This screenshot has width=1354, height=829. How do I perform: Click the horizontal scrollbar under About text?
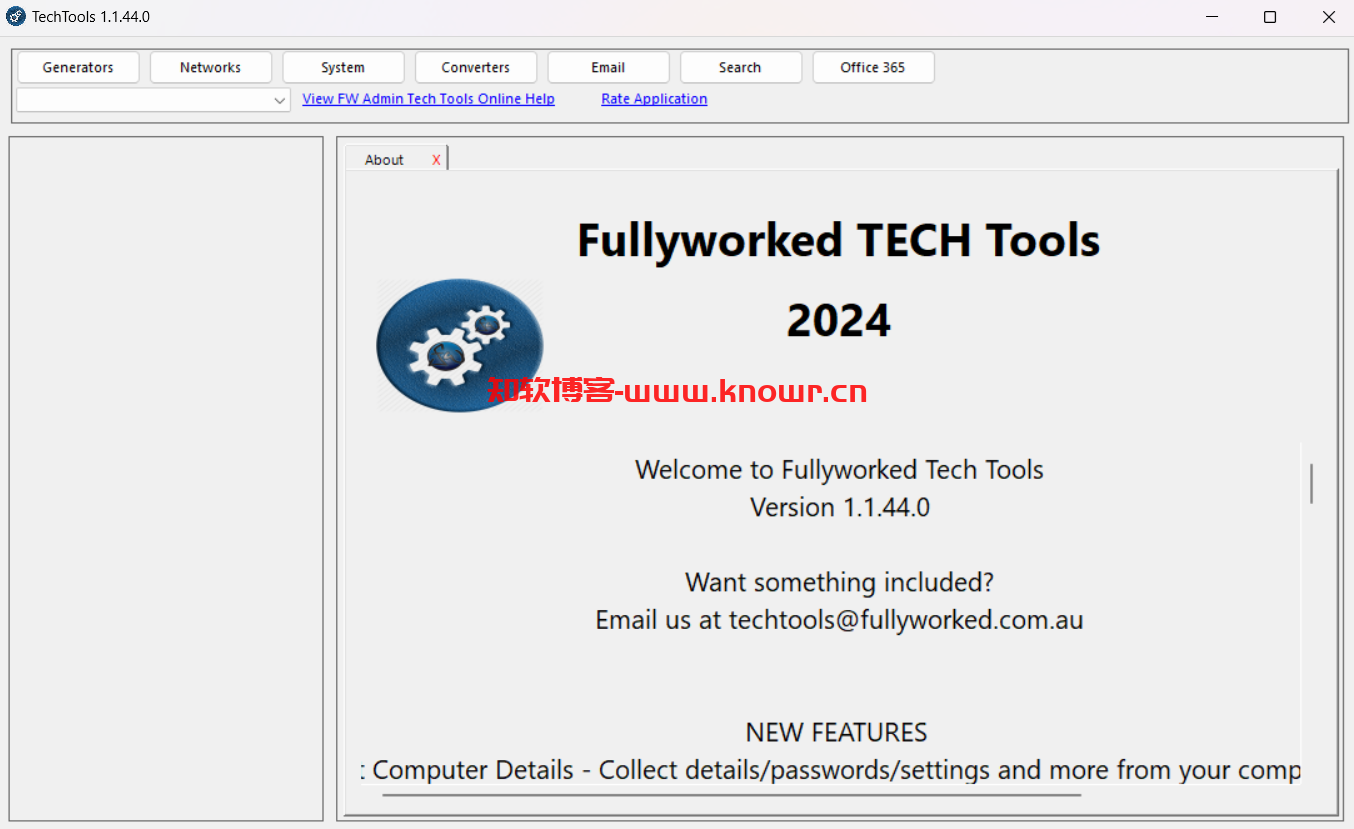tap(731, 795)
